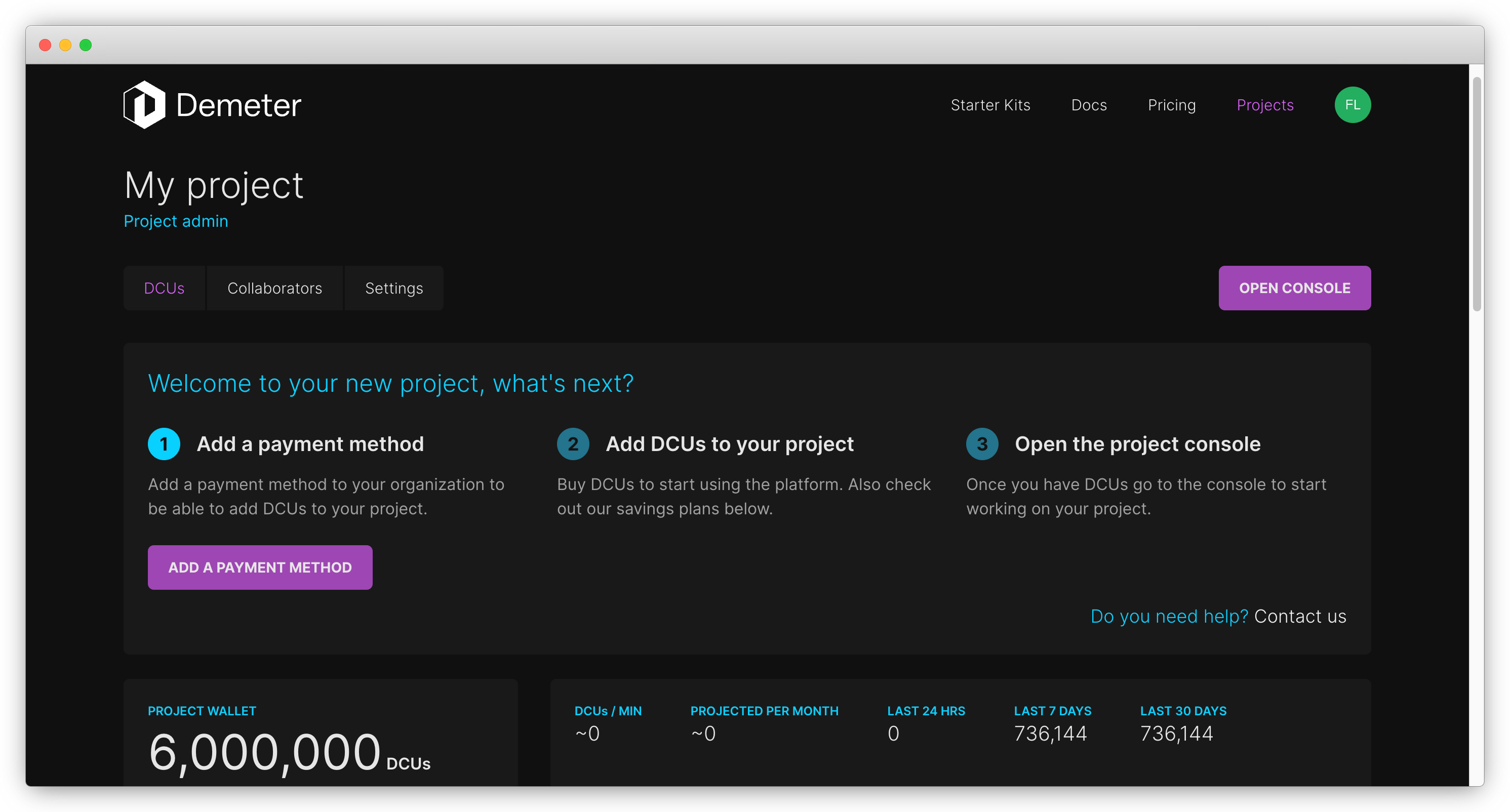Click the 'LAST 24 HRS' label
The image size is (1510, 812).
926,711
